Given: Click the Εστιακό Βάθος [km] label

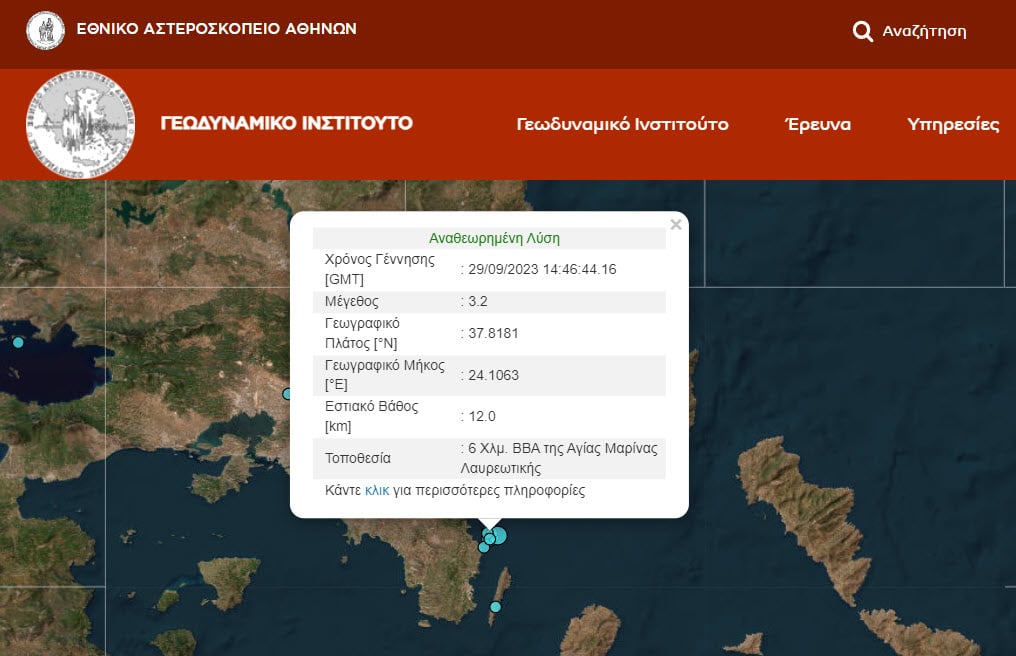Looking at the screenshot, I should [x=371, y=416].
